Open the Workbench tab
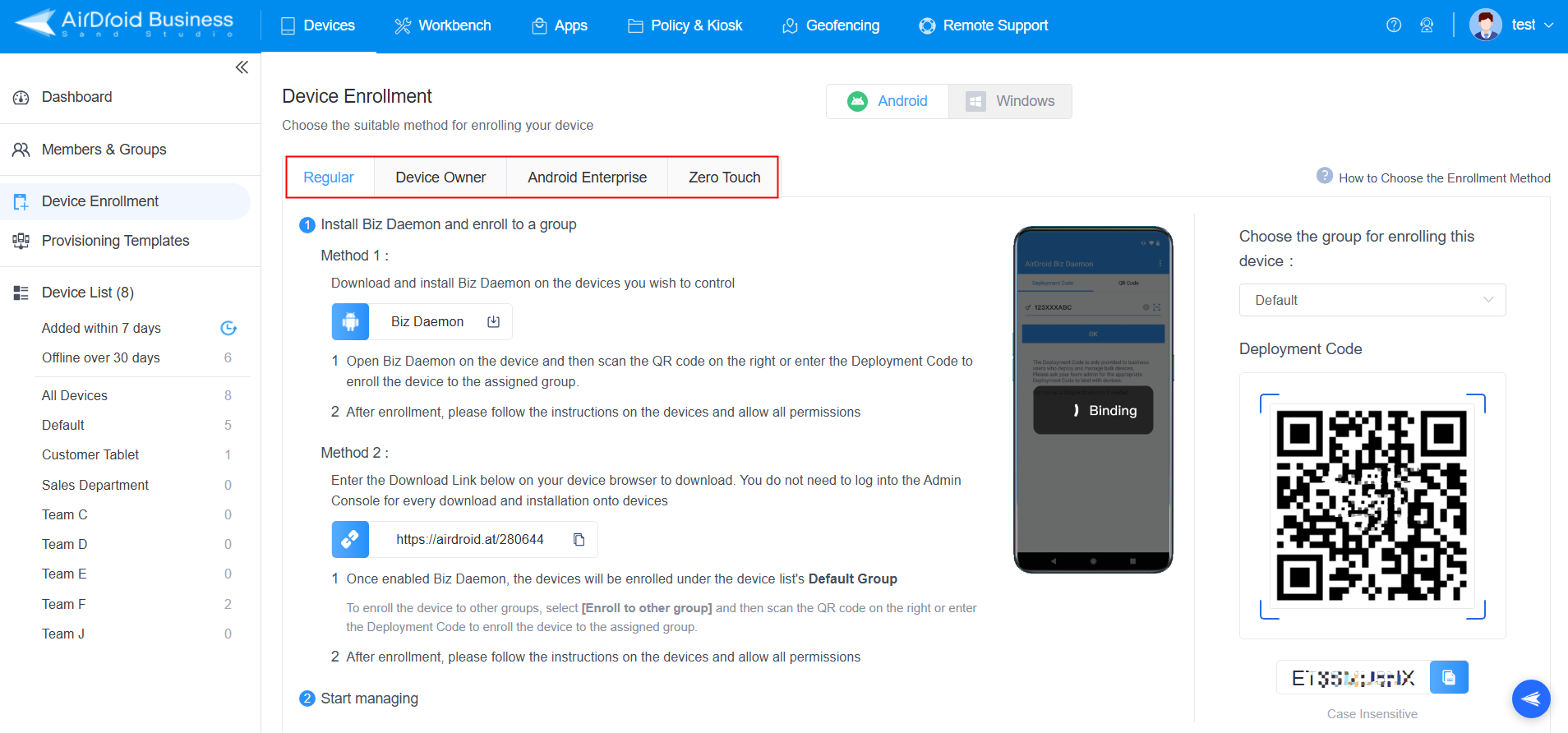1568x733 pixels. pos(442,25)
